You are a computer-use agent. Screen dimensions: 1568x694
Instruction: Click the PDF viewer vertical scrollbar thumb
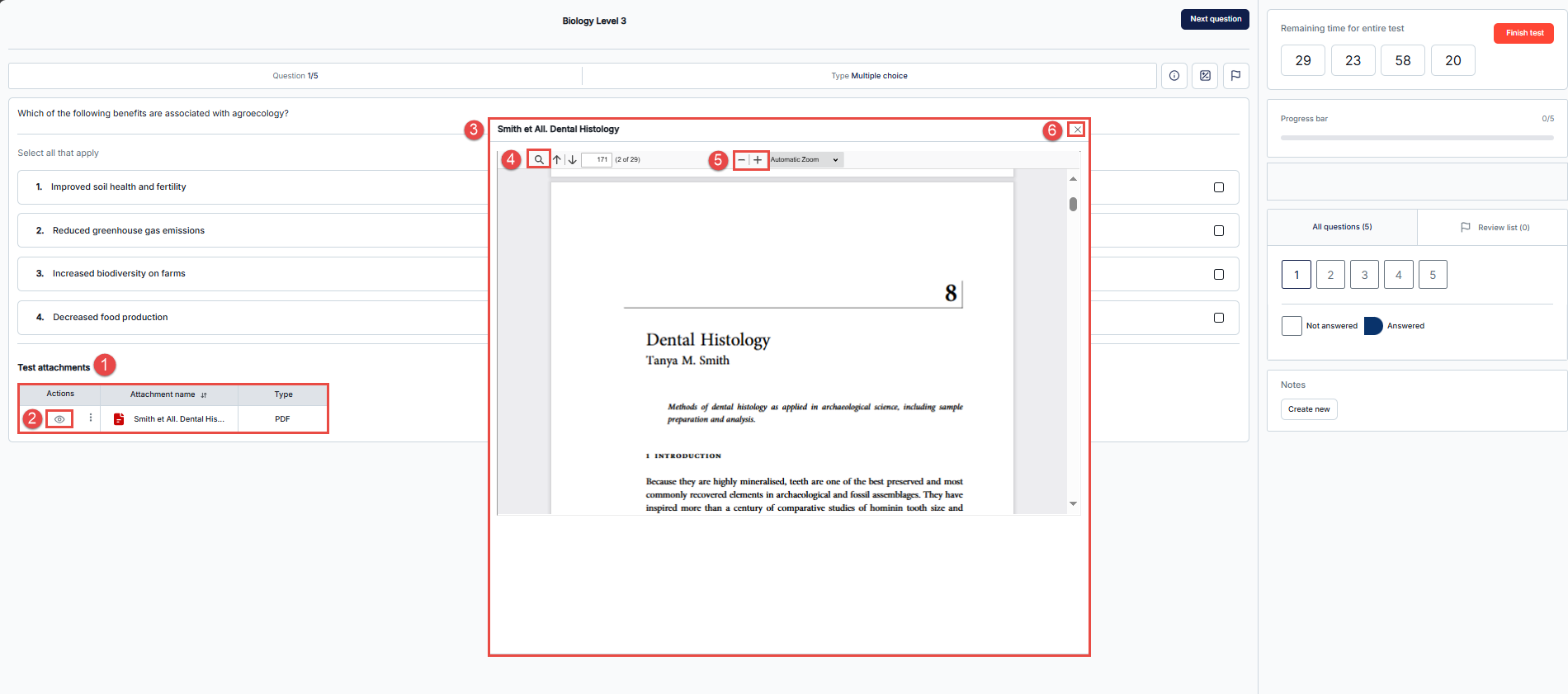(1073, 204)
